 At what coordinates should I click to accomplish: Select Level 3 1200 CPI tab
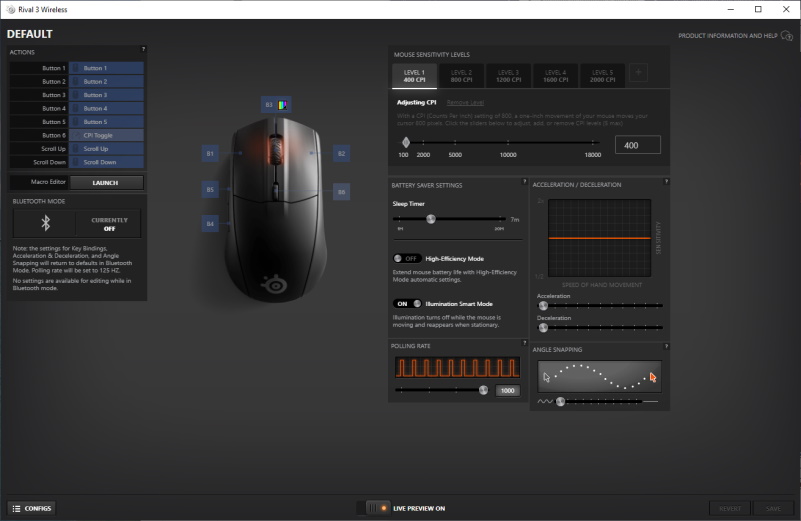[x=508, y=76]
